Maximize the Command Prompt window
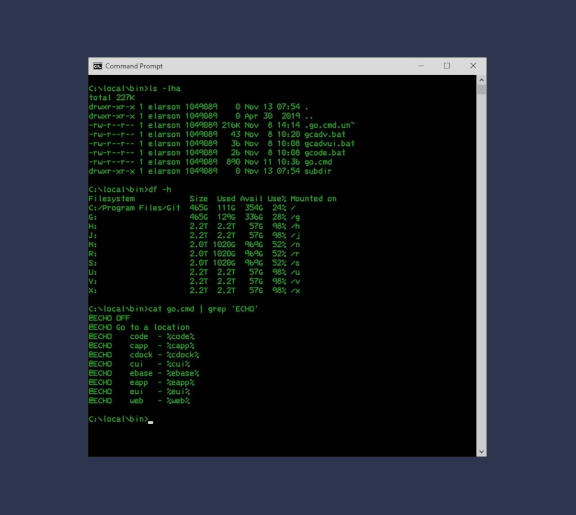Viewport: 576px width, 515px height. (447, 66)
